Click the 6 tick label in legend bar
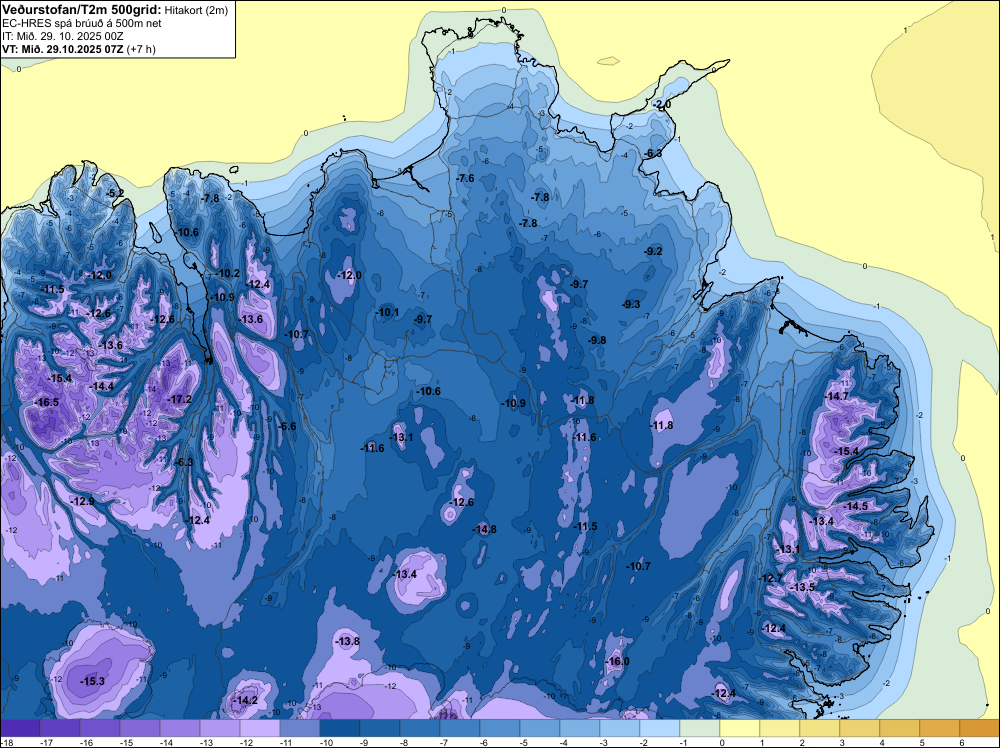This screenshot has height=748, width=1000. pyautogui.click(x=961, y=742)
